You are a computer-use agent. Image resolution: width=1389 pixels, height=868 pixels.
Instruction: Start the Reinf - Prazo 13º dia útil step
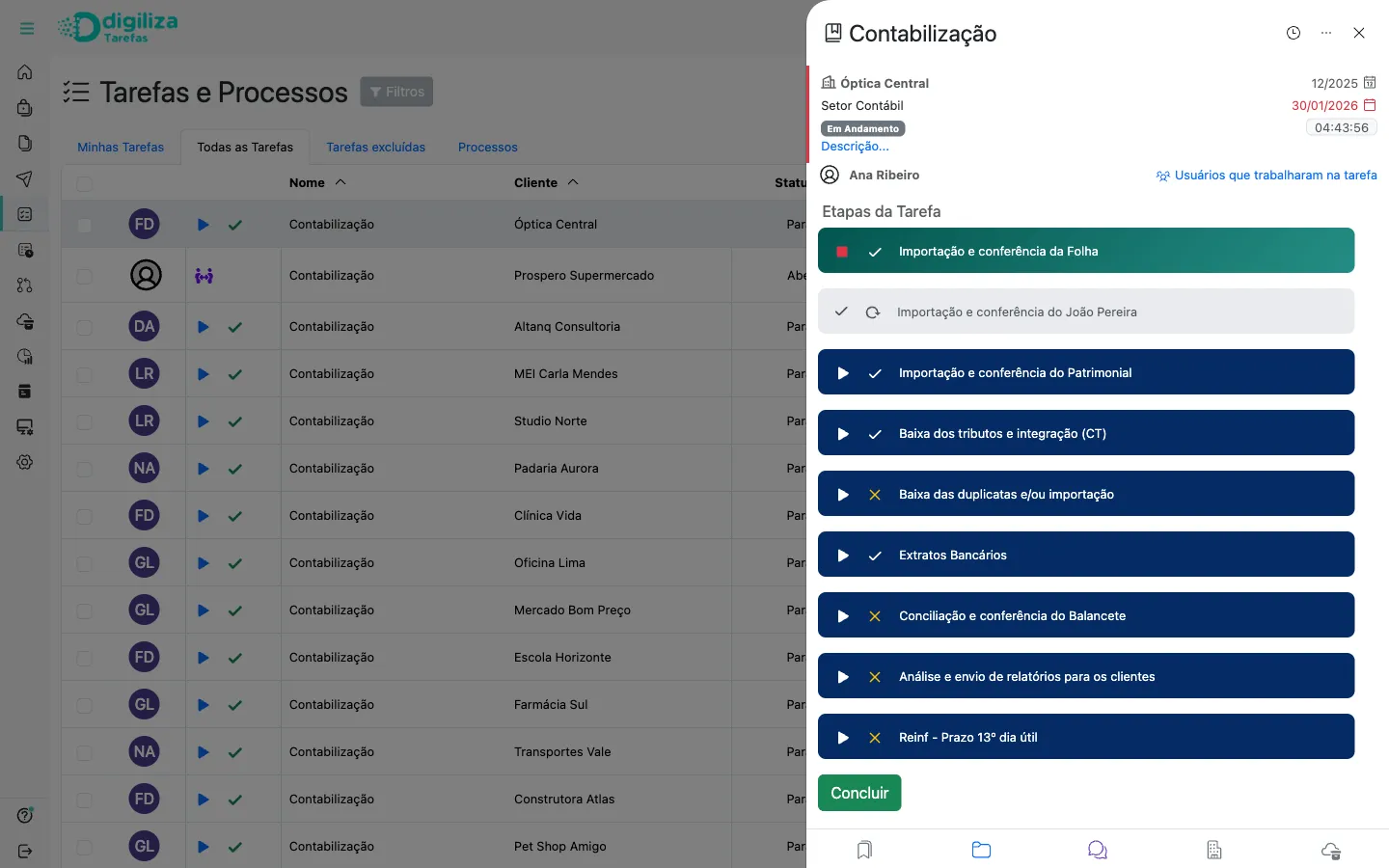click(843, 738)
